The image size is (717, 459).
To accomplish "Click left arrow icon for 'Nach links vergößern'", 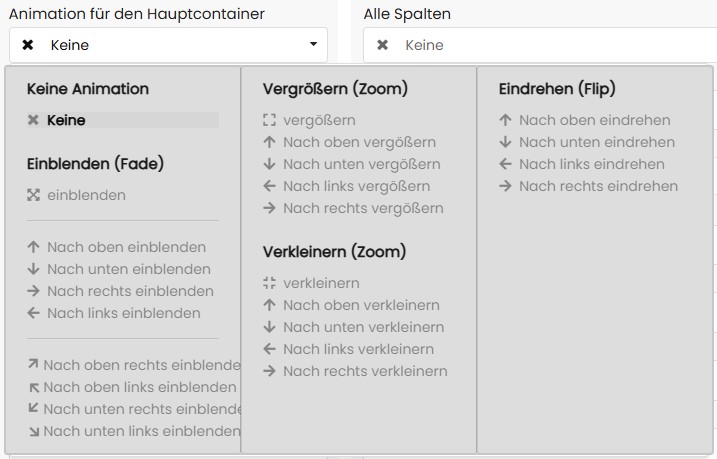I will tap(269, 186).
